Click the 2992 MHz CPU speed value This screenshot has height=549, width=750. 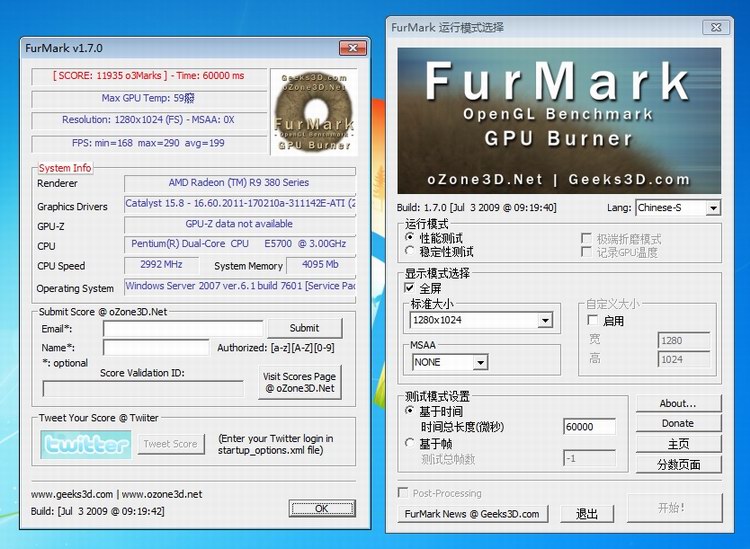coord(161,264)
